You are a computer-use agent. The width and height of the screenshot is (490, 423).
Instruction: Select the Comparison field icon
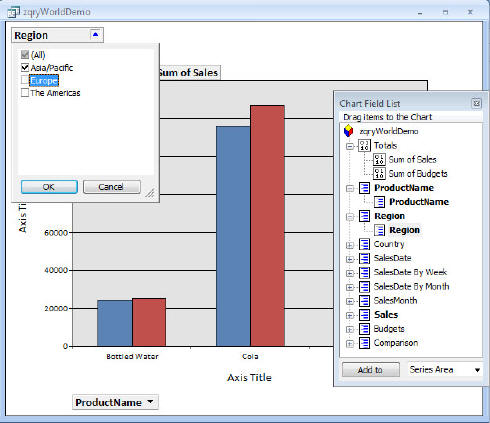(364, 343)
